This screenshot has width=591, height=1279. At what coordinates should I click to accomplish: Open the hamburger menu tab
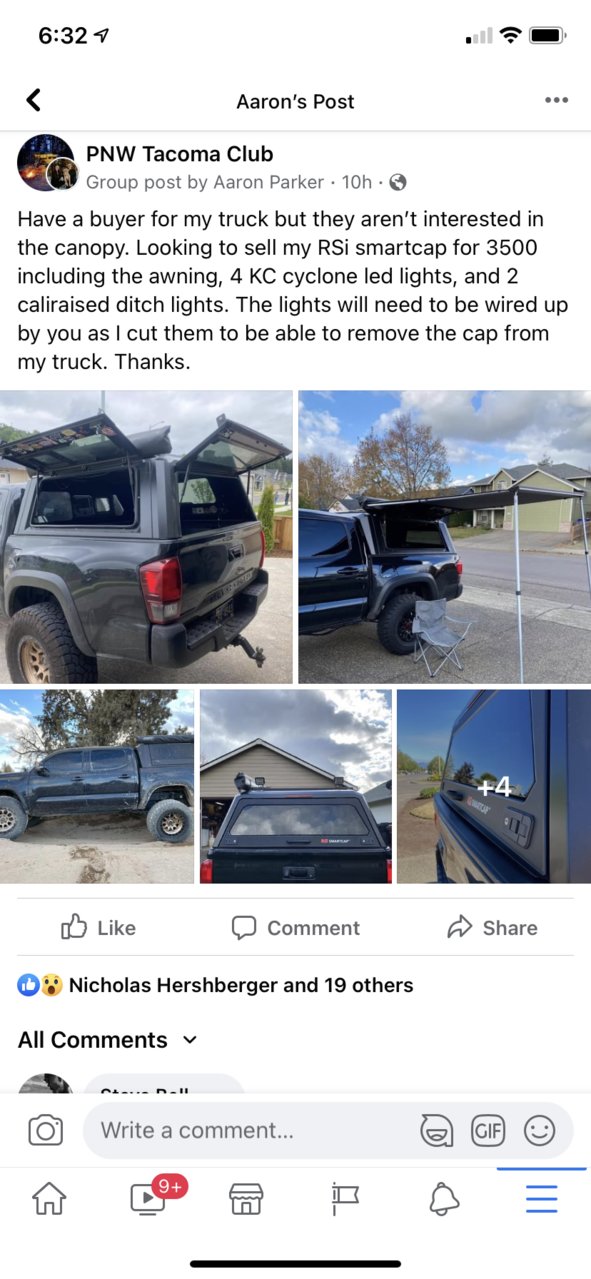point(541,1198)
